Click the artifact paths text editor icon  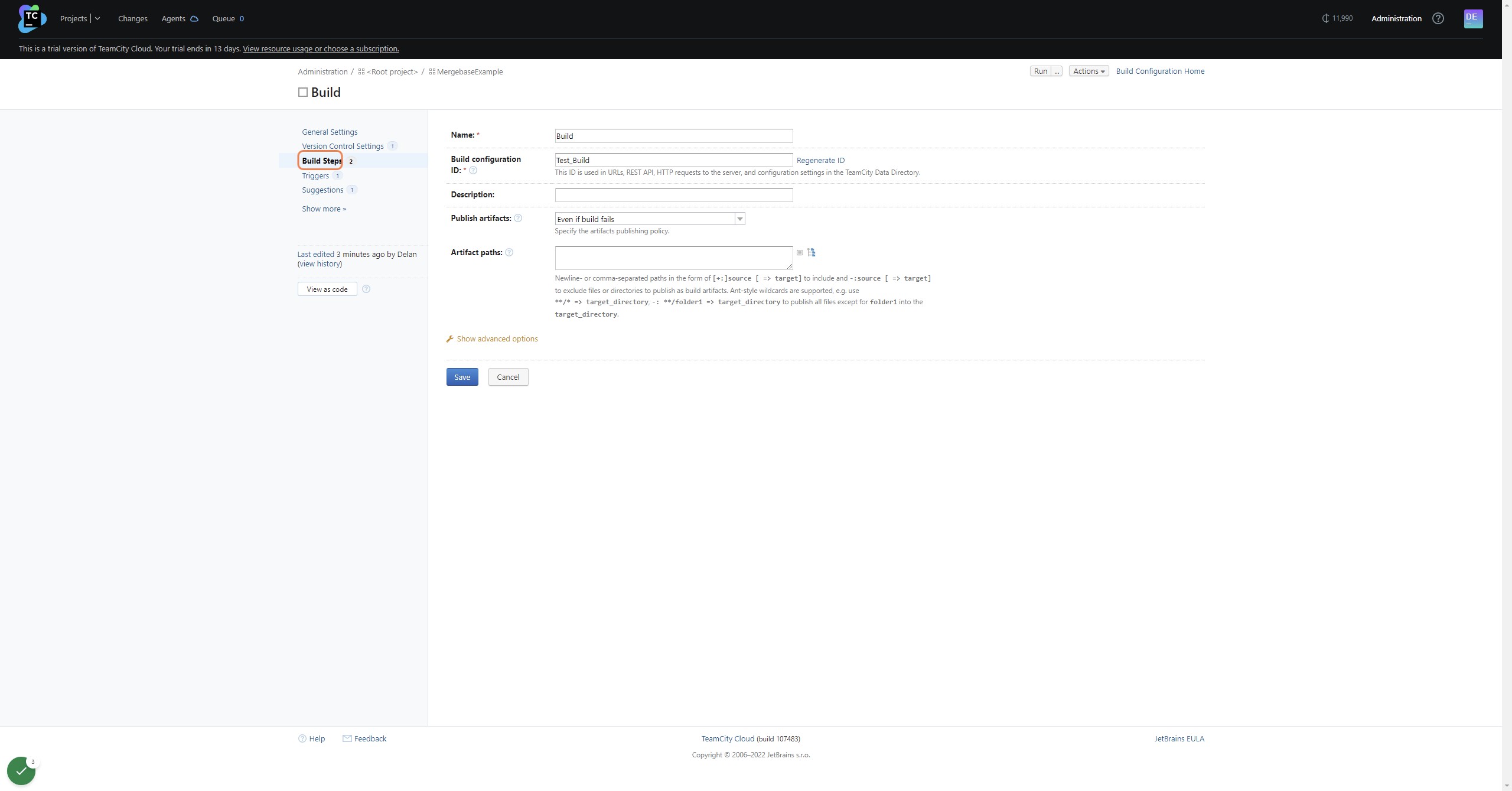coord(800,252)
